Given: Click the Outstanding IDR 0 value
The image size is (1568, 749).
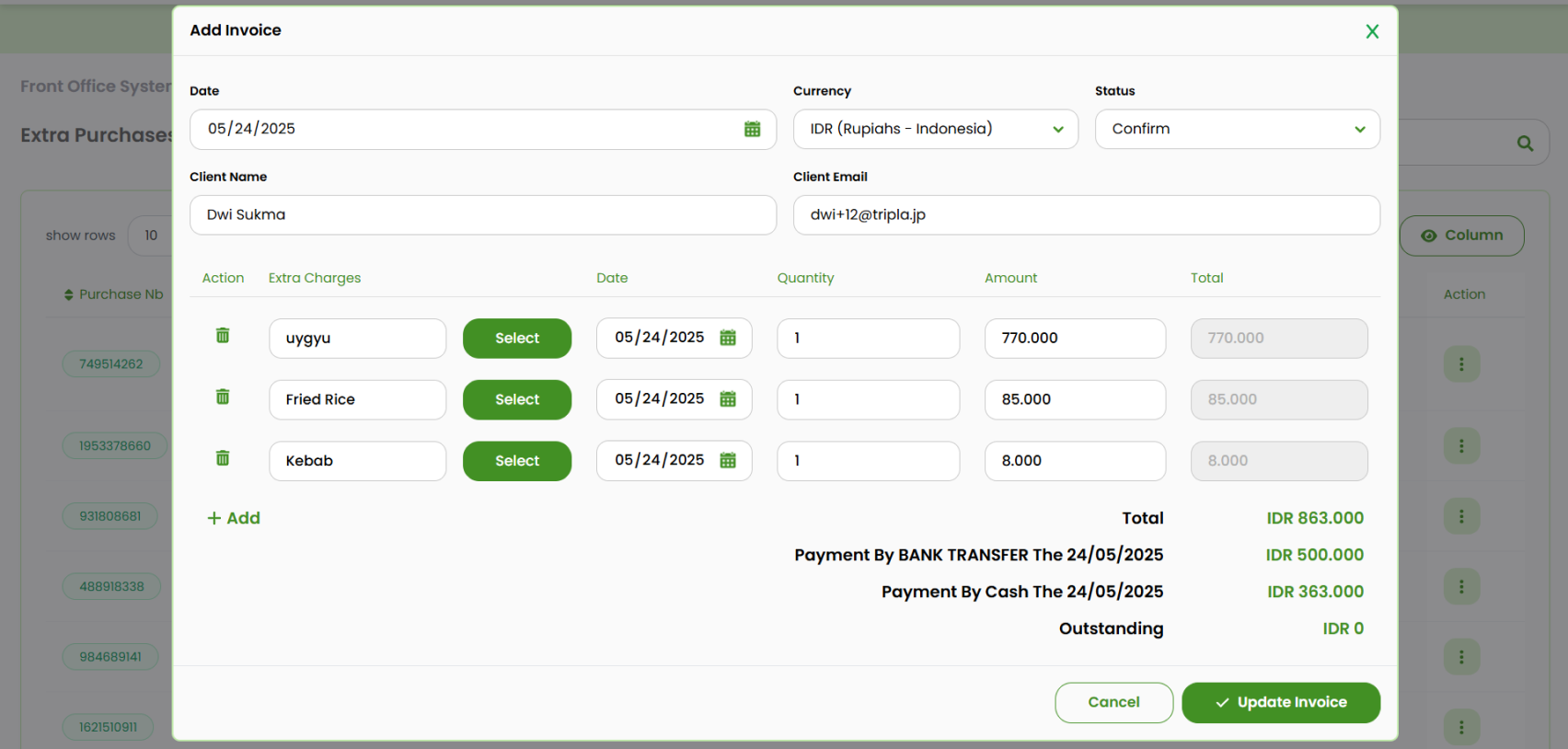Looking at the screenshot, I should click(x=1343, y=628).
